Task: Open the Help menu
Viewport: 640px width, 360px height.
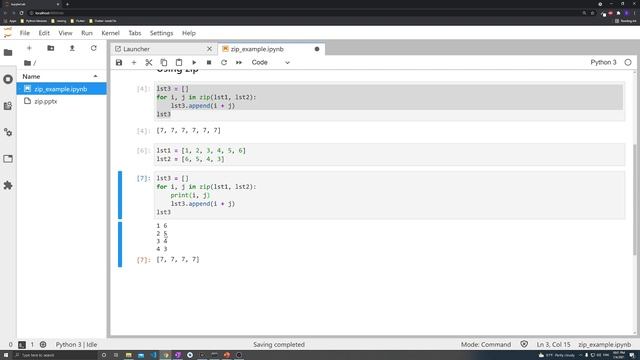Action: 189,33
